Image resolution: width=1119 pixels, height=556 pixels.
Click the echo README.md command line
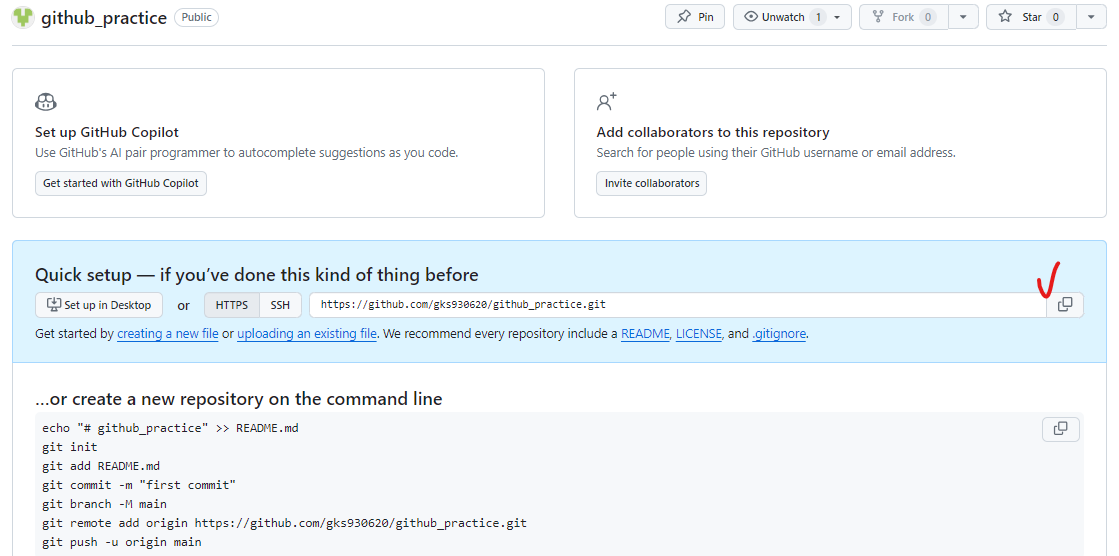[x=170, y=428]
